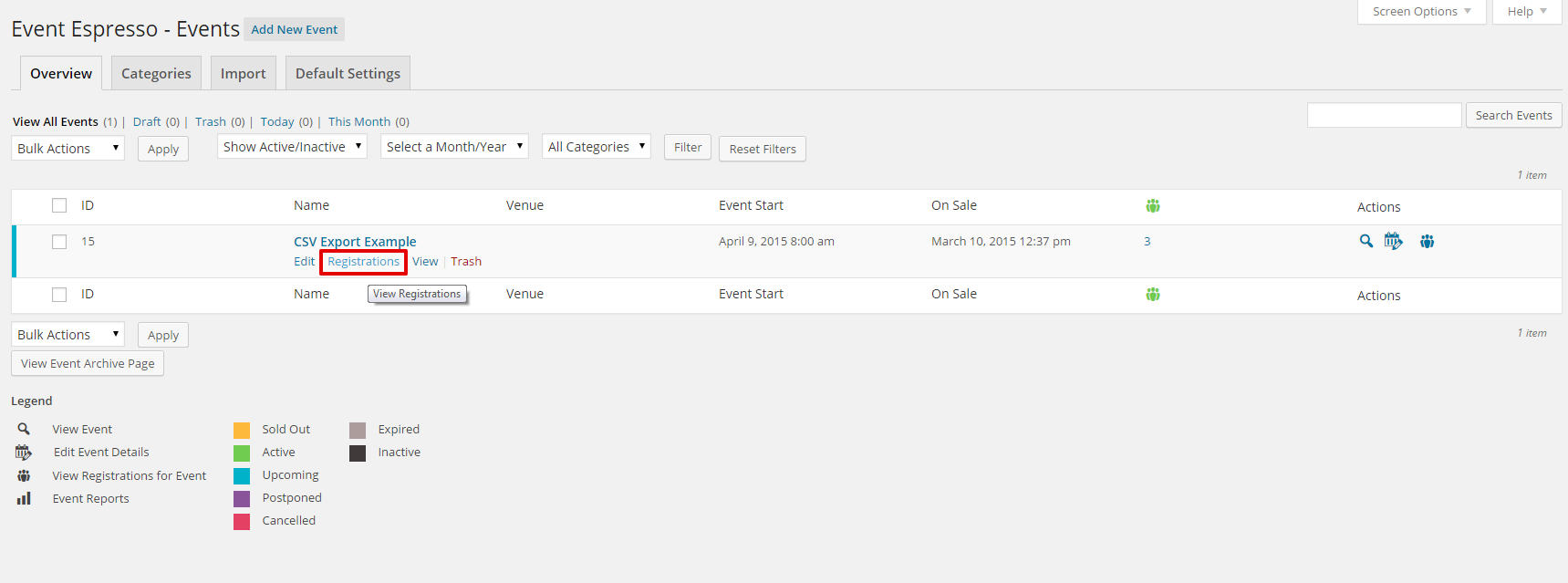Viewport: 1568px width, 583px height.
Task: Click the purple Postponed swatch
Action: [x=242, y=499]
